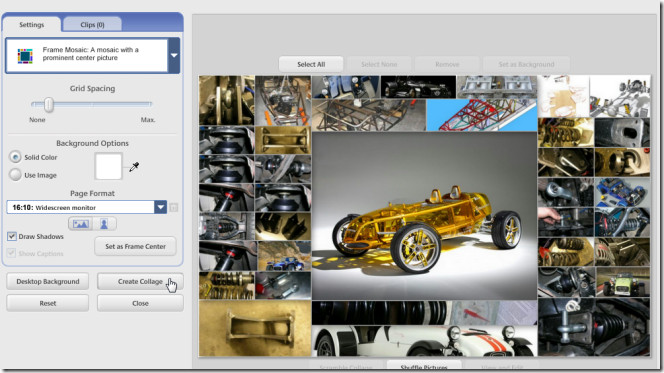
Task: Open the white background color swatch
Action: click(108, 166)
